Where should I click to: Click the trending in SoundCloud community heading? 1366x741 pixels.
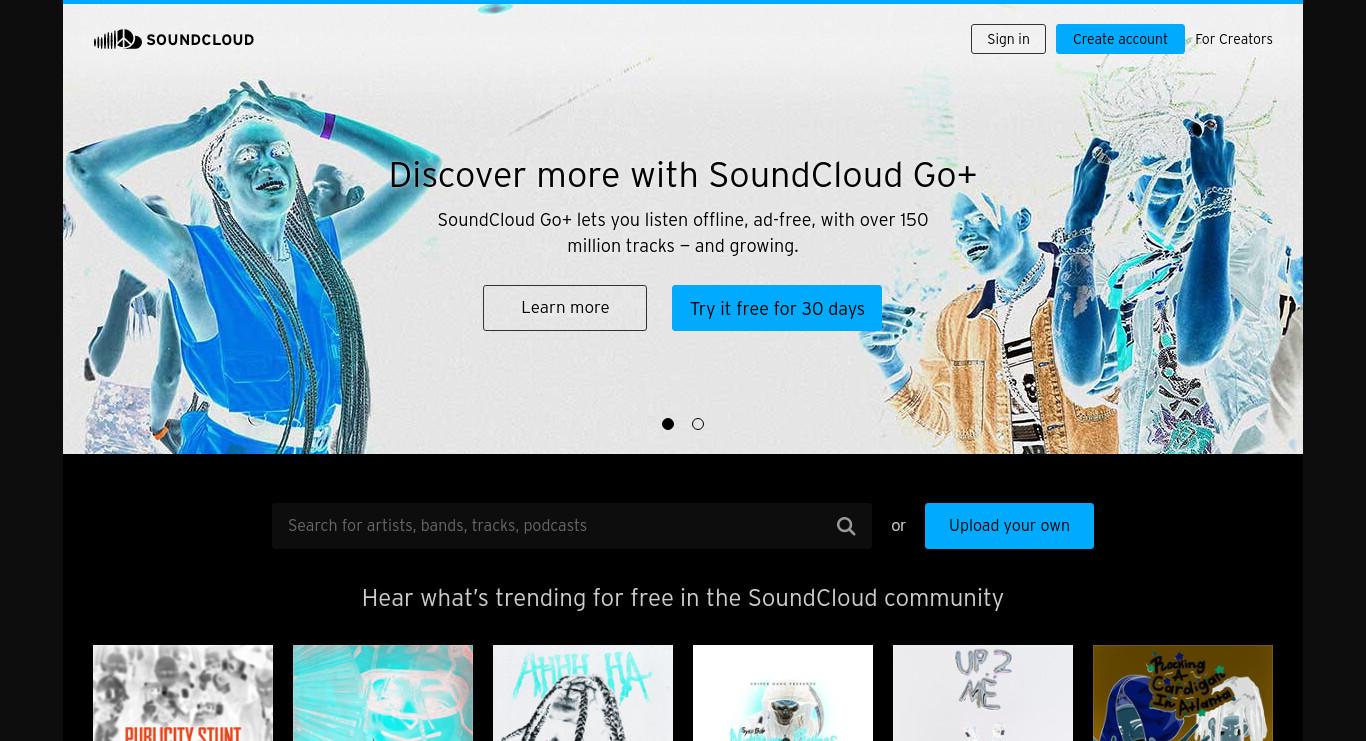tap(683, 598)
